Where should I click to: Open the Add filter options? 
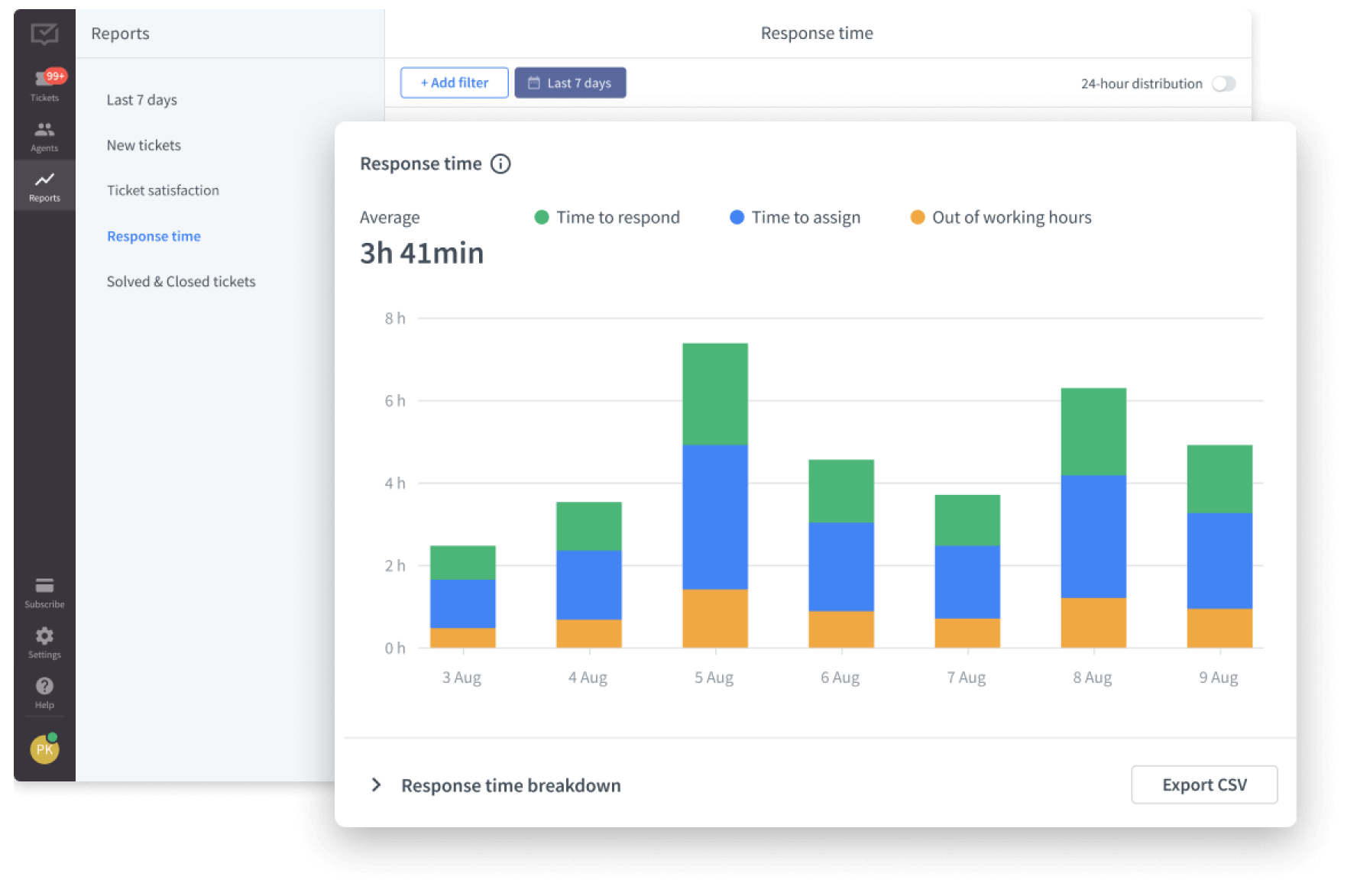click(454, 82)
